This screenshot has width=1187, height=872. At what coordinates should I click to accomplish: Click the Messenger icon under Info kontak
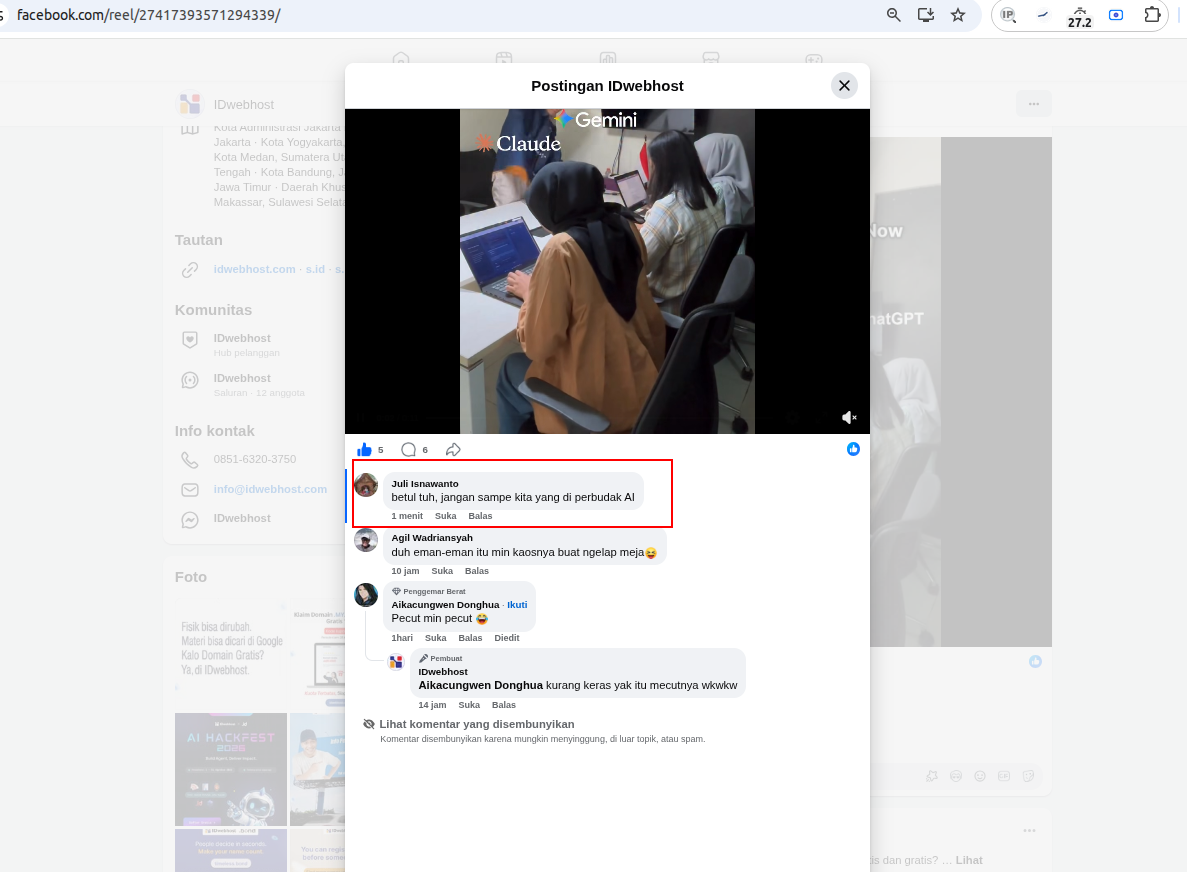pos(190,520)
